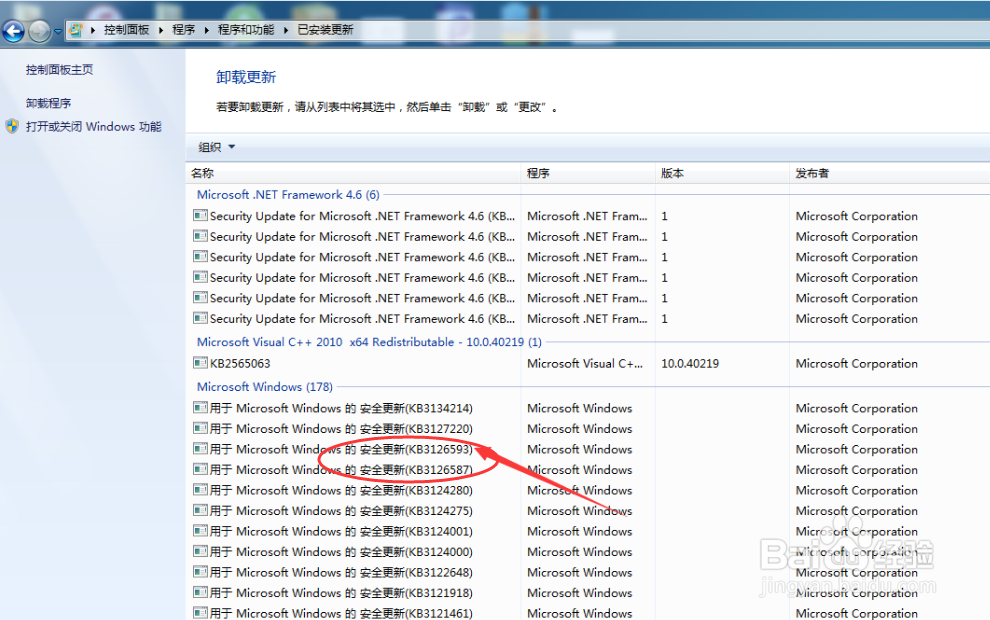Click version 10.0.40219 cell
The height and width of the screenshot is (620, 990).
coord(689,364)
